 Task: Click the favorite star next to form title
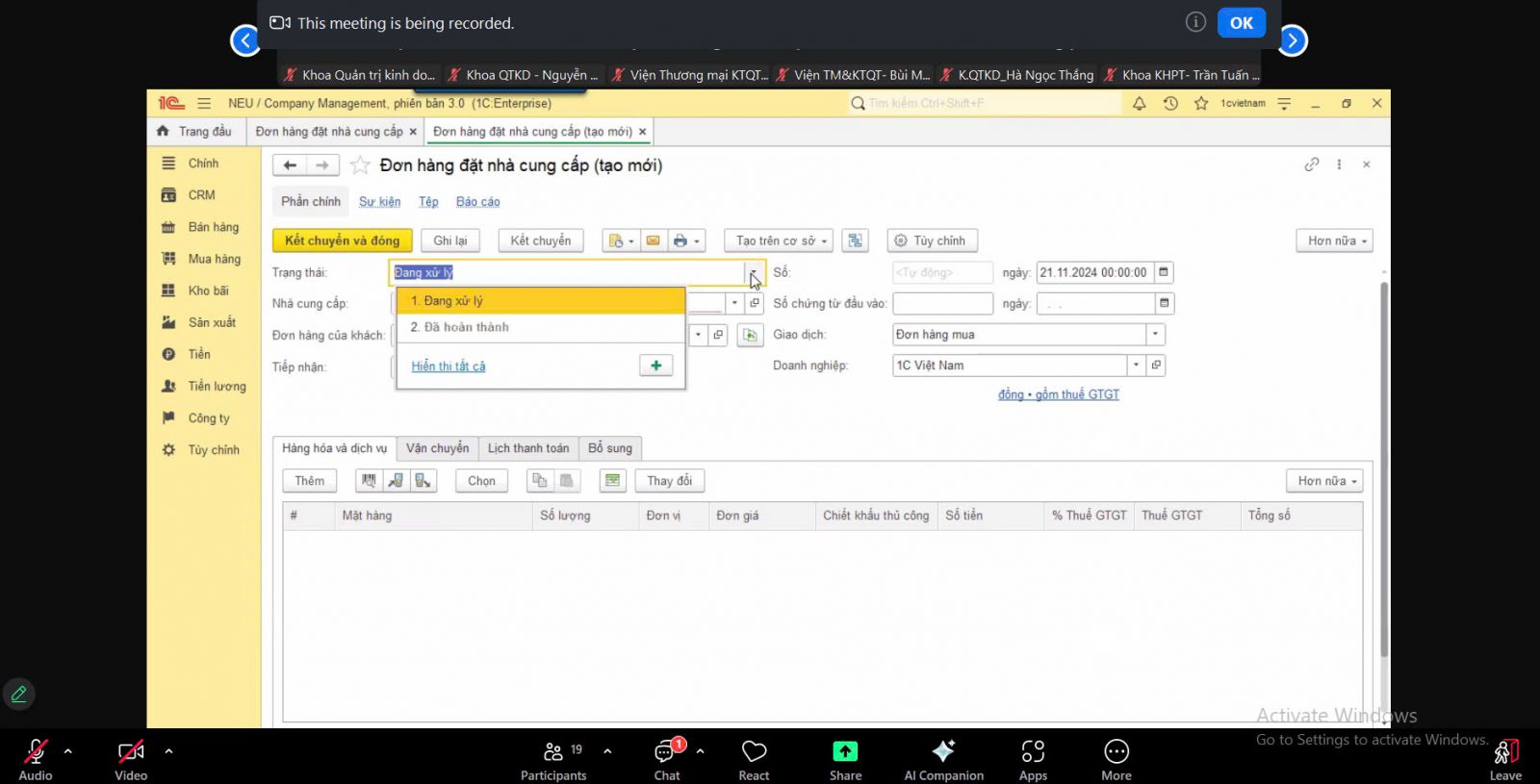360,165
